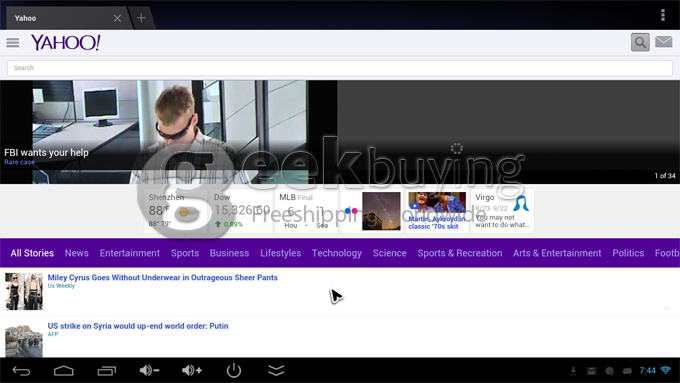The image size is (680, 383).
Task: Click the 7:44 clock
Action: [x=647, y=370]
